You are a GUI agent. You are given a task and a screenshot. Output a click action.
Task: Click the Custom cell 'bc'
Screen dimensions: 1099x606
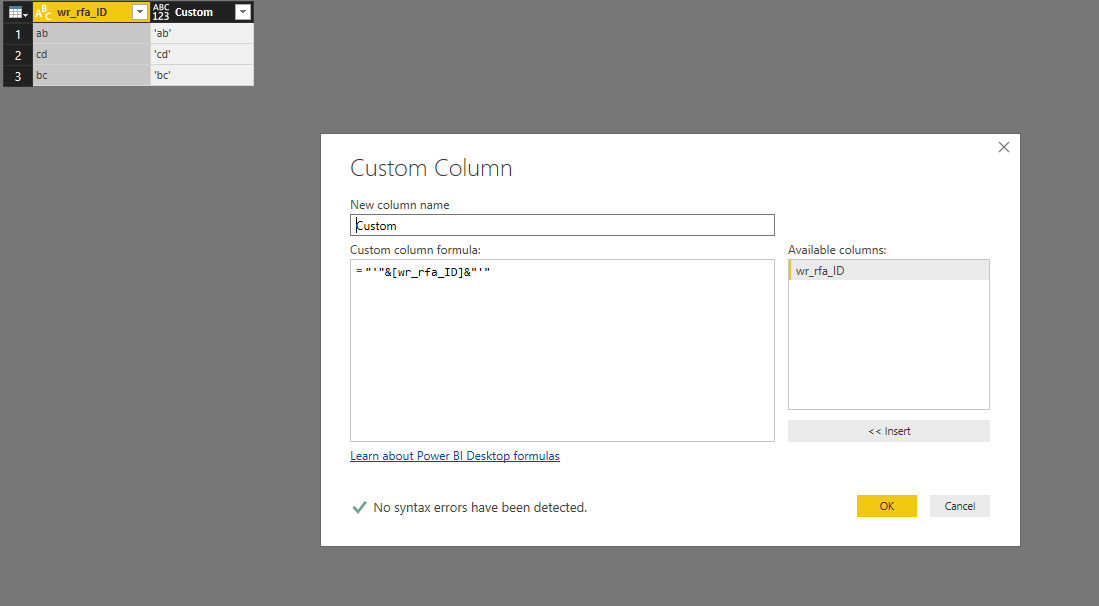coord(202,75)
